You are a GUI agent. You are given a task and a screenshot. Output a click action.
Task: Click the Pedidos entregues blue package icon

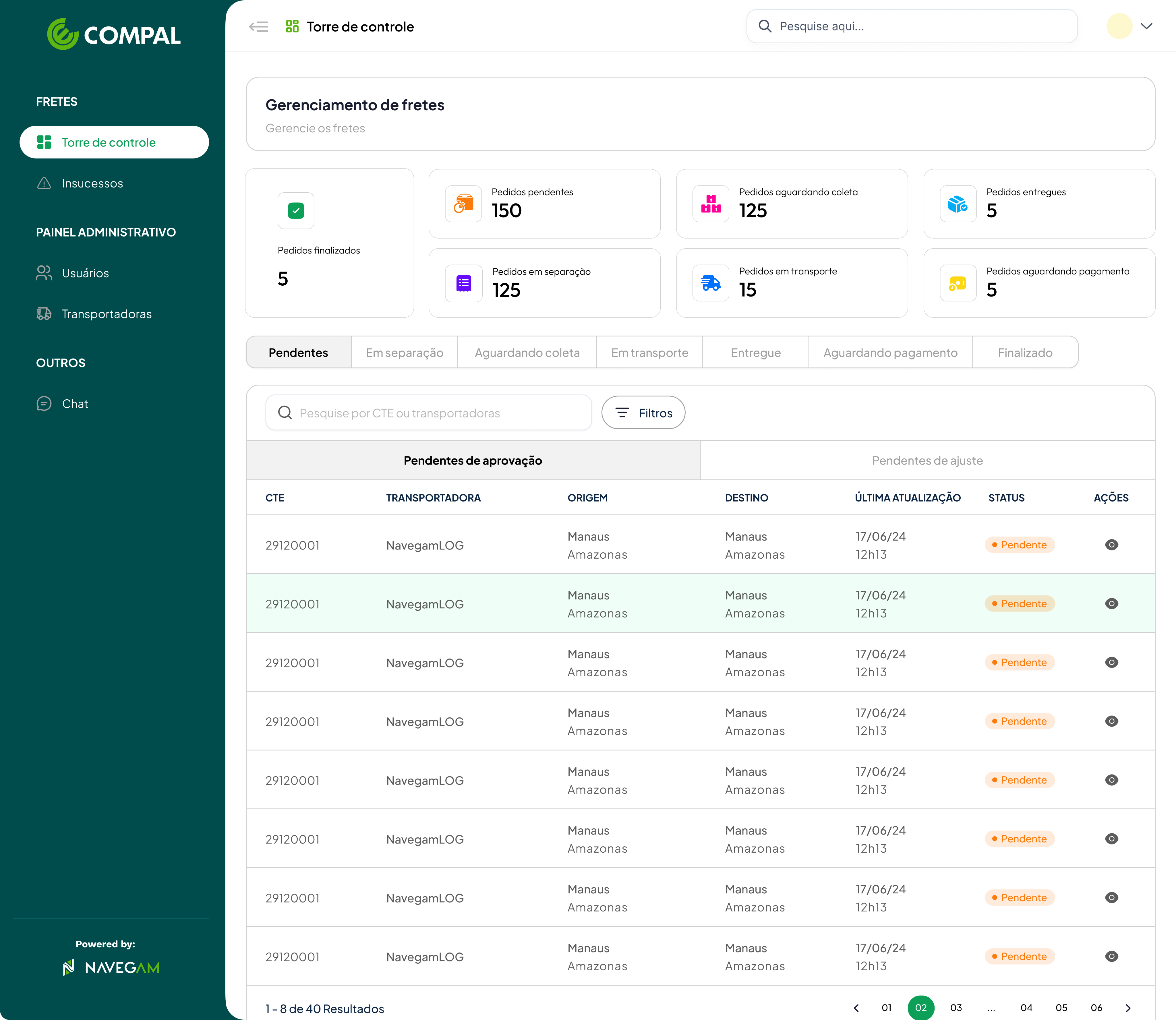pos(958,204)
